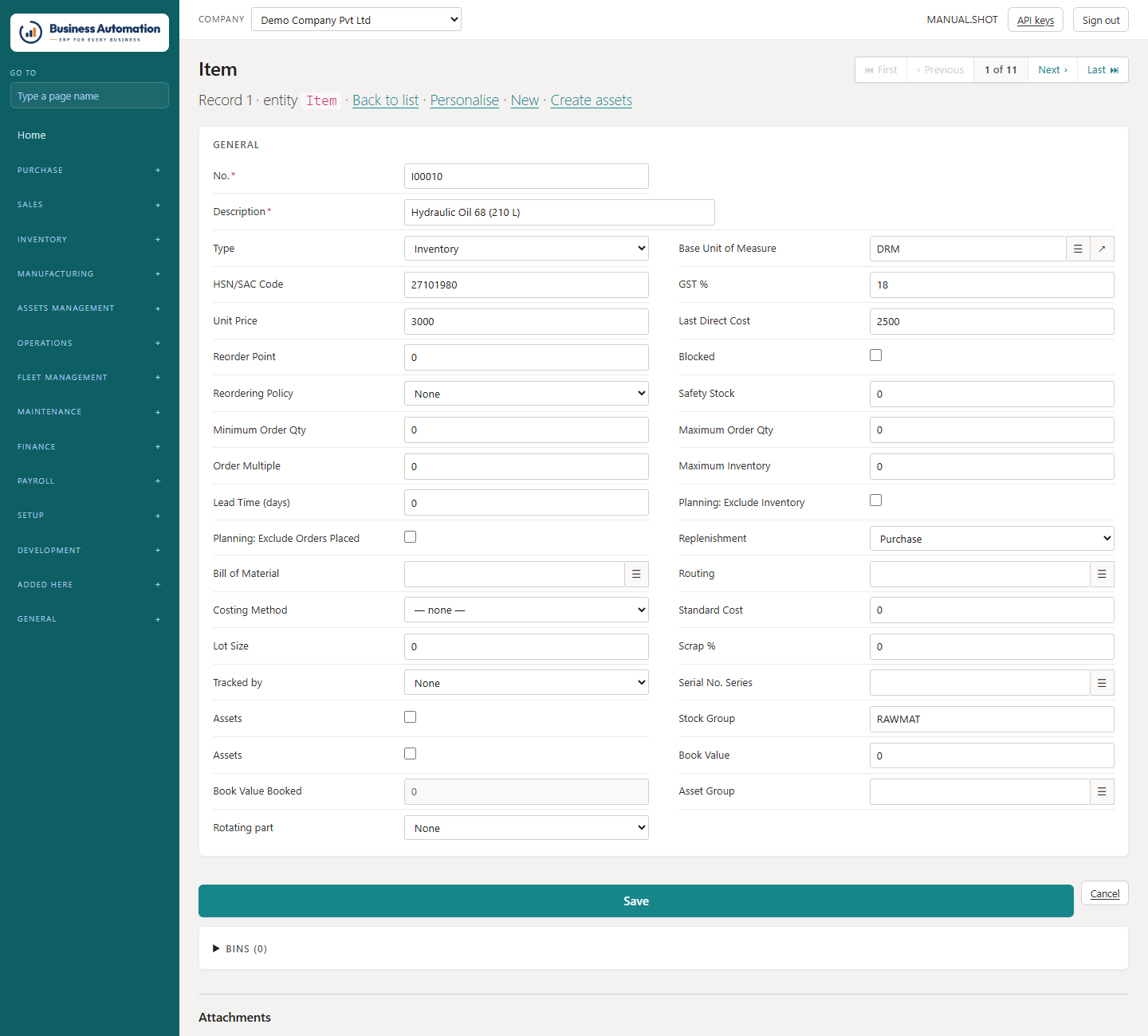1148x1036 pixels.
Task: Open the API keys page
Action: coord(1036,20)
